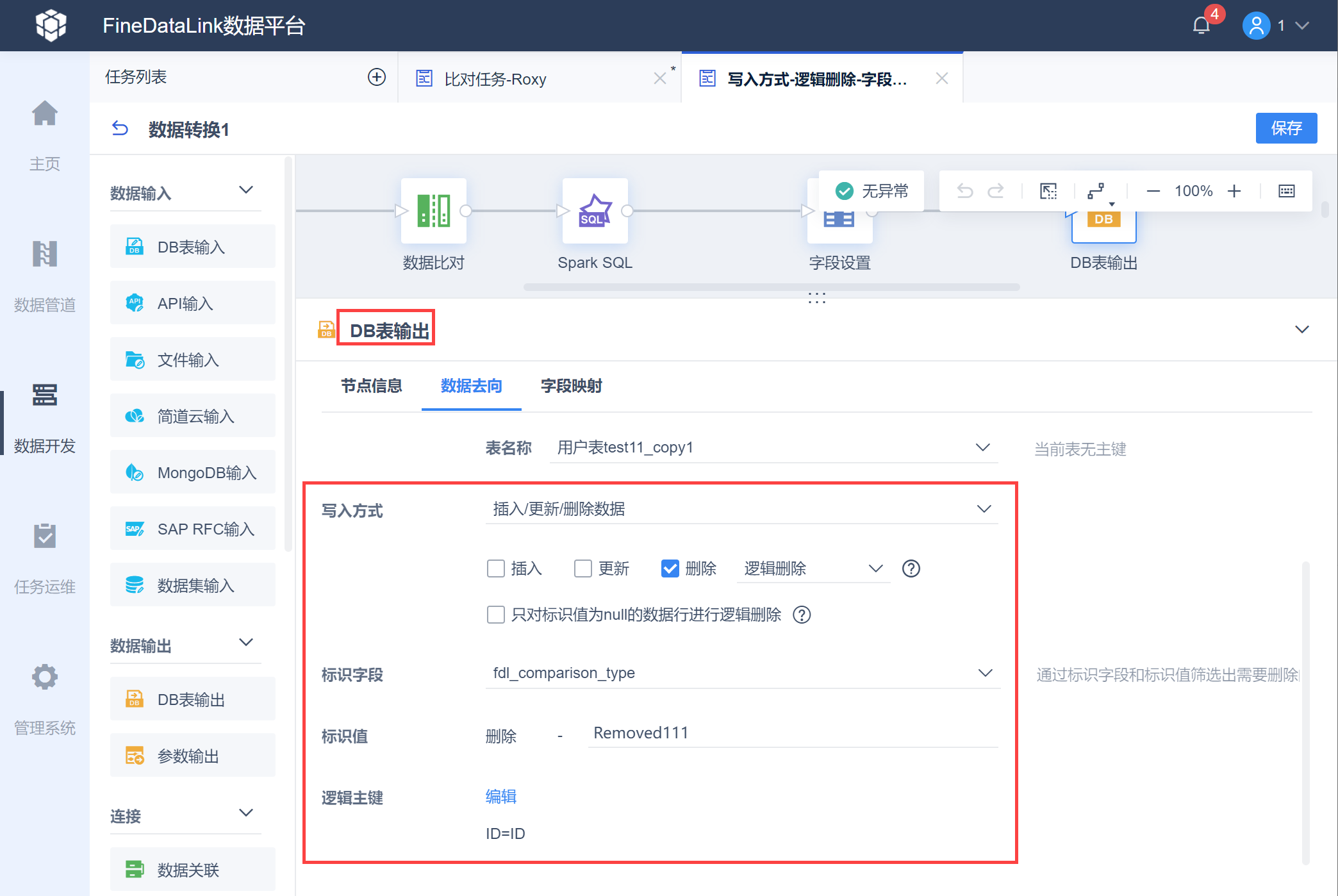
Task: Open the 比对任务-Roxy tab
Action: (x=495, y=79)
